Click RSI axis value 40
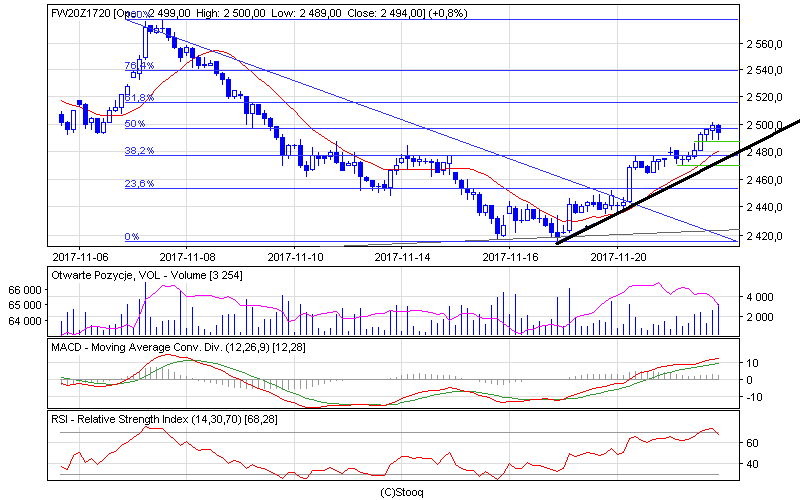 click(752, 464)
